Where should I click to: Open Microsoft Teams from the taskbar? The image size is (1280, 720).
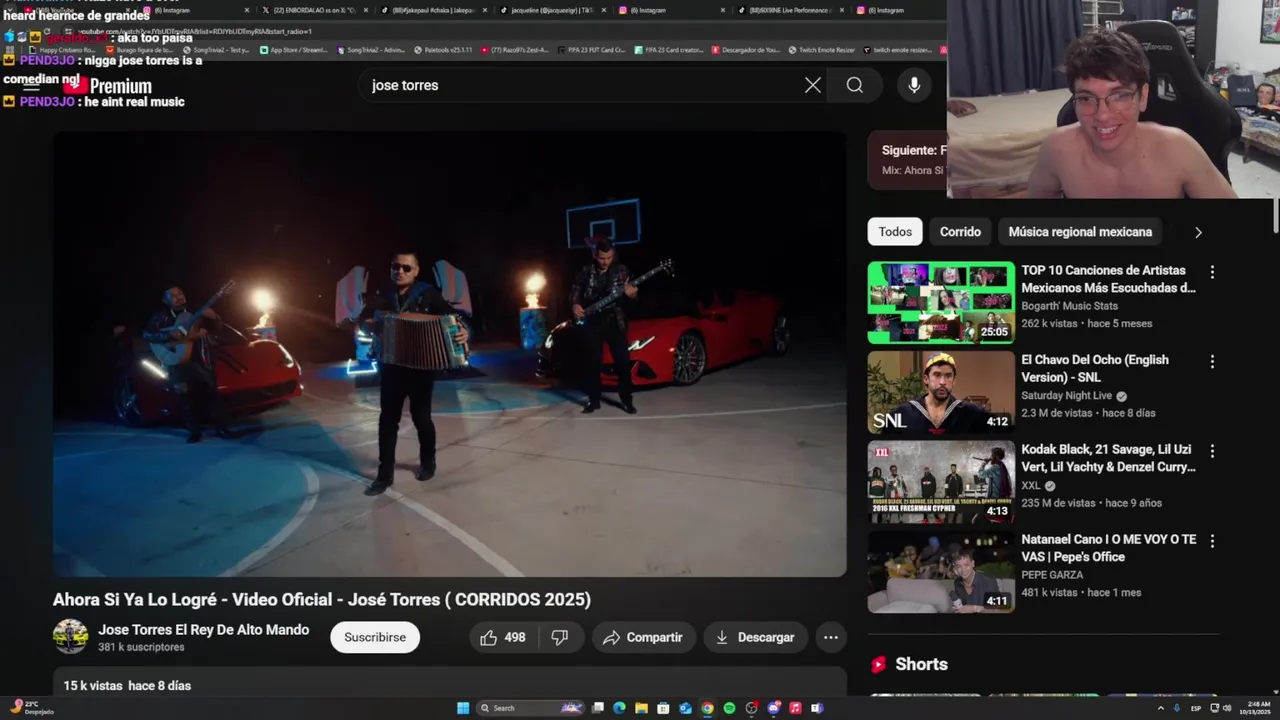point(817,708)
